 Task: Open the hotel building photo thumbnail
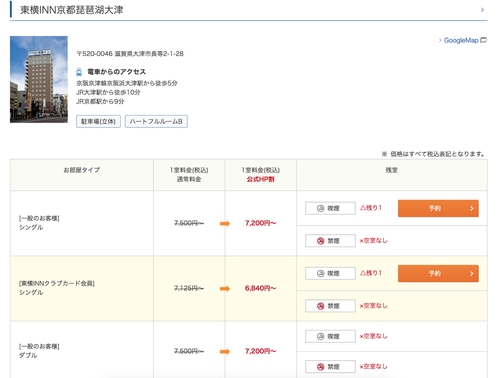39,79
